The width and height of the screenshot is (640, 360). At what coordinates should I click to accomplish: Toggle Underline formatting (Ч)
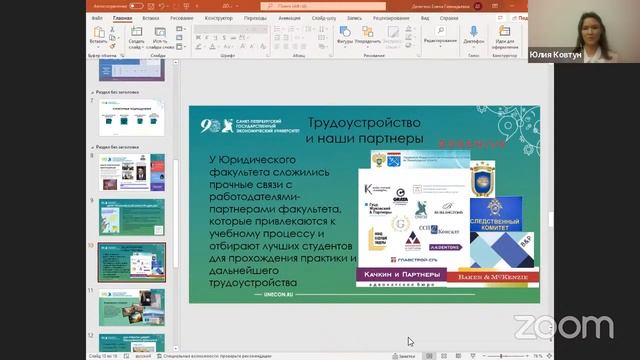pos(215,38)
